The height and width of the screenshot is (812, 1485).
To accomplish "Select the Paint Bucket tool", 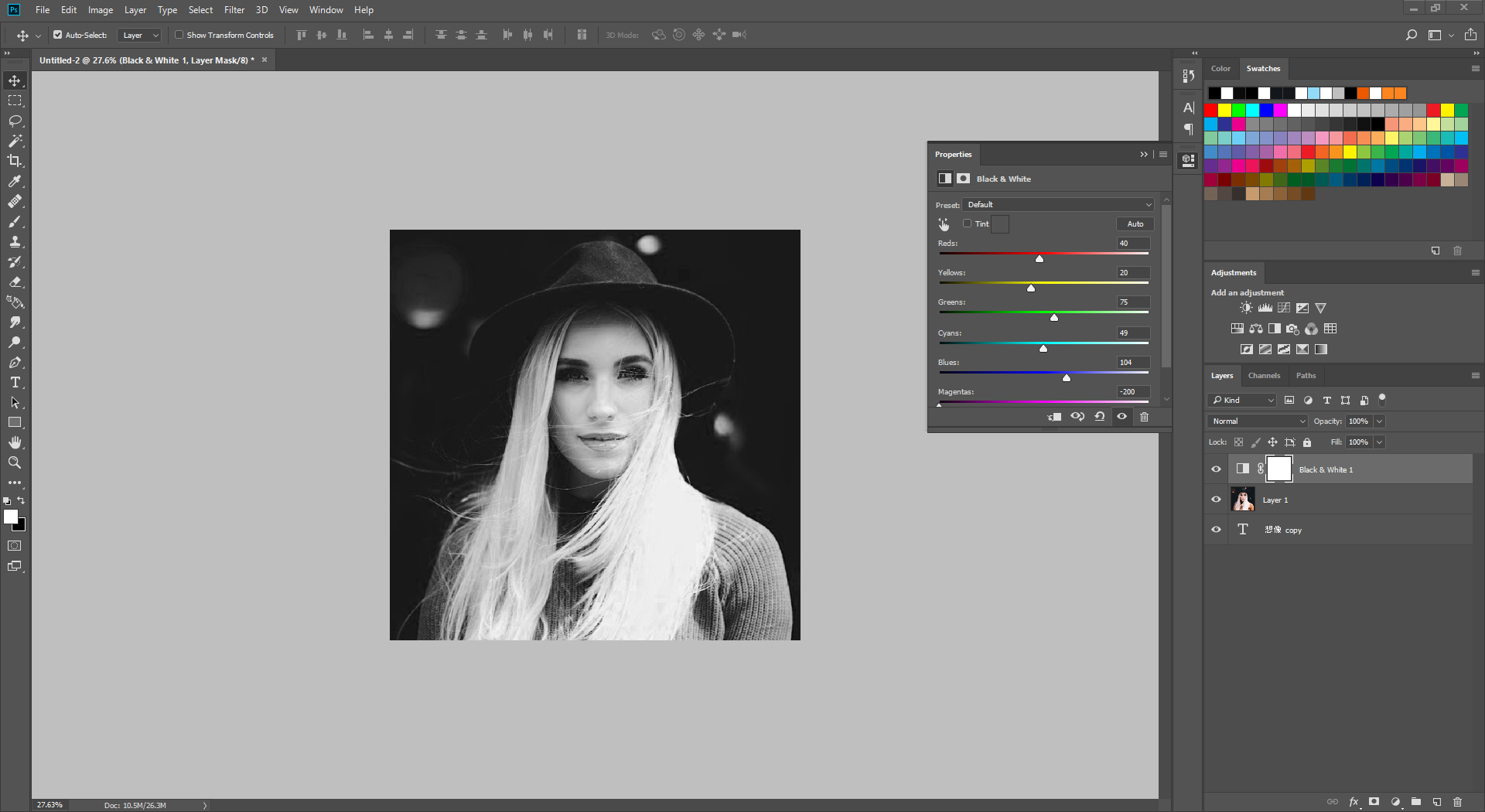I will tap(15, 302).
